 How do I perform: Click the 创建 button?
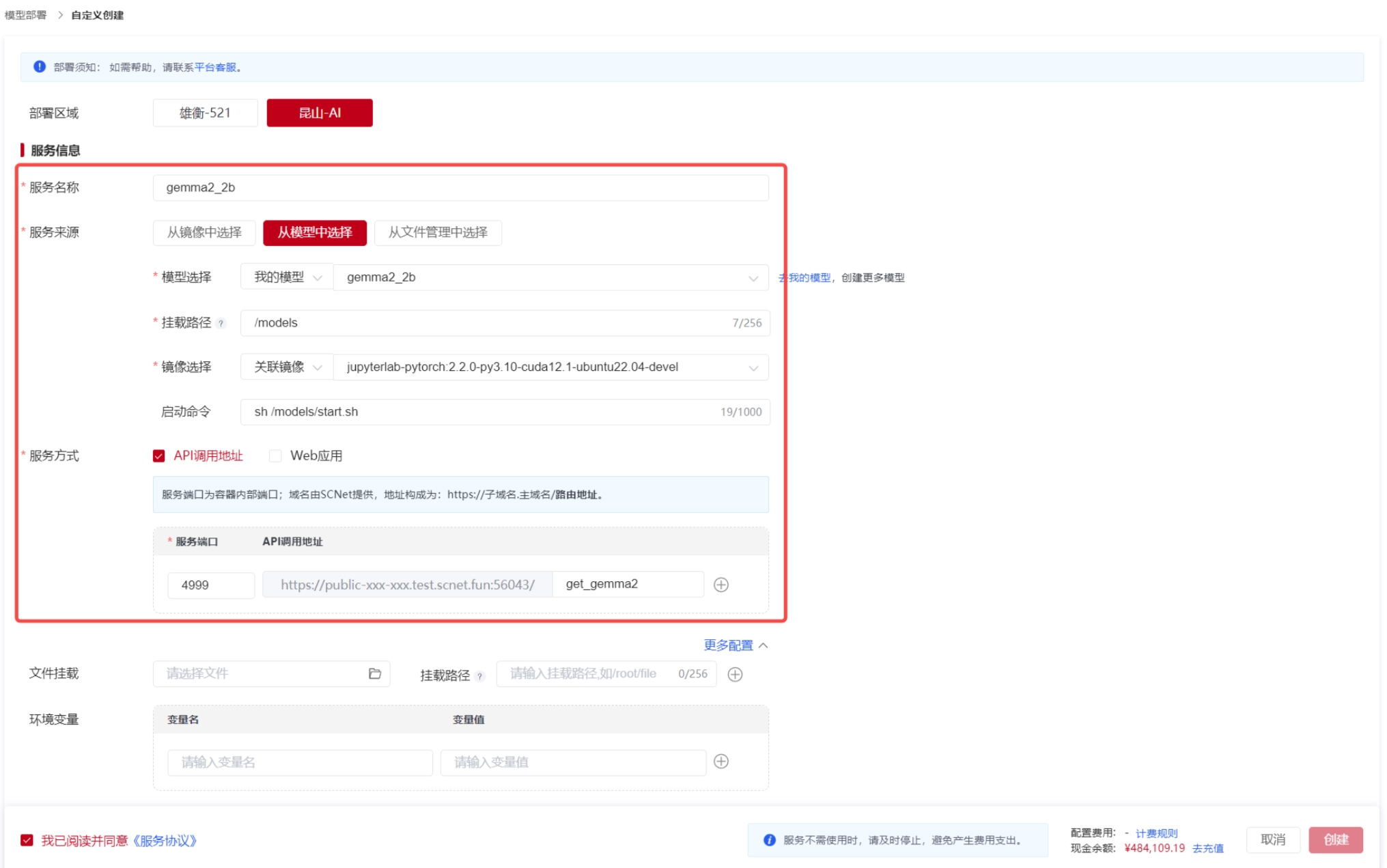1335,839
